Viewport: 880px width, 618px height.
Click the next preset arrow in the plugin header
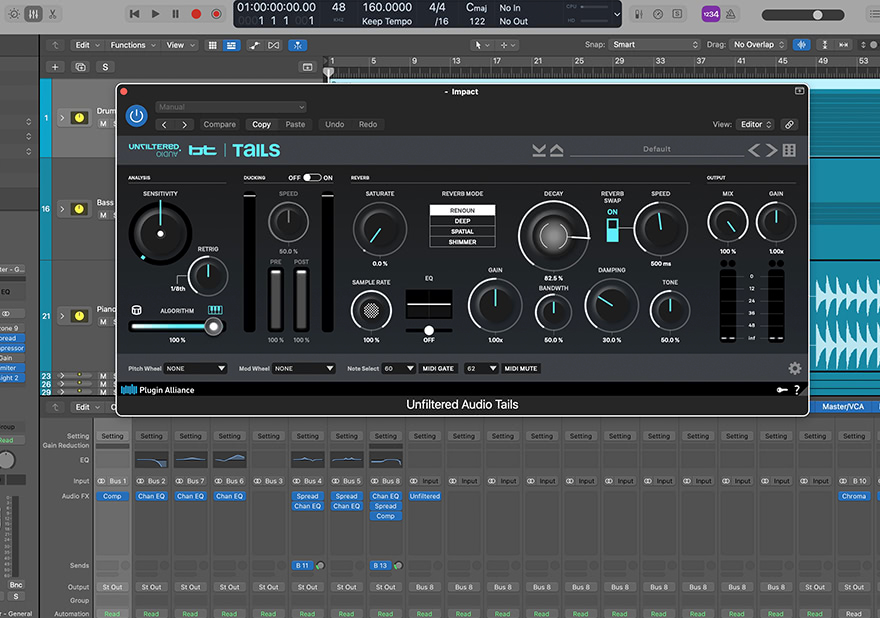coord(184,125)
